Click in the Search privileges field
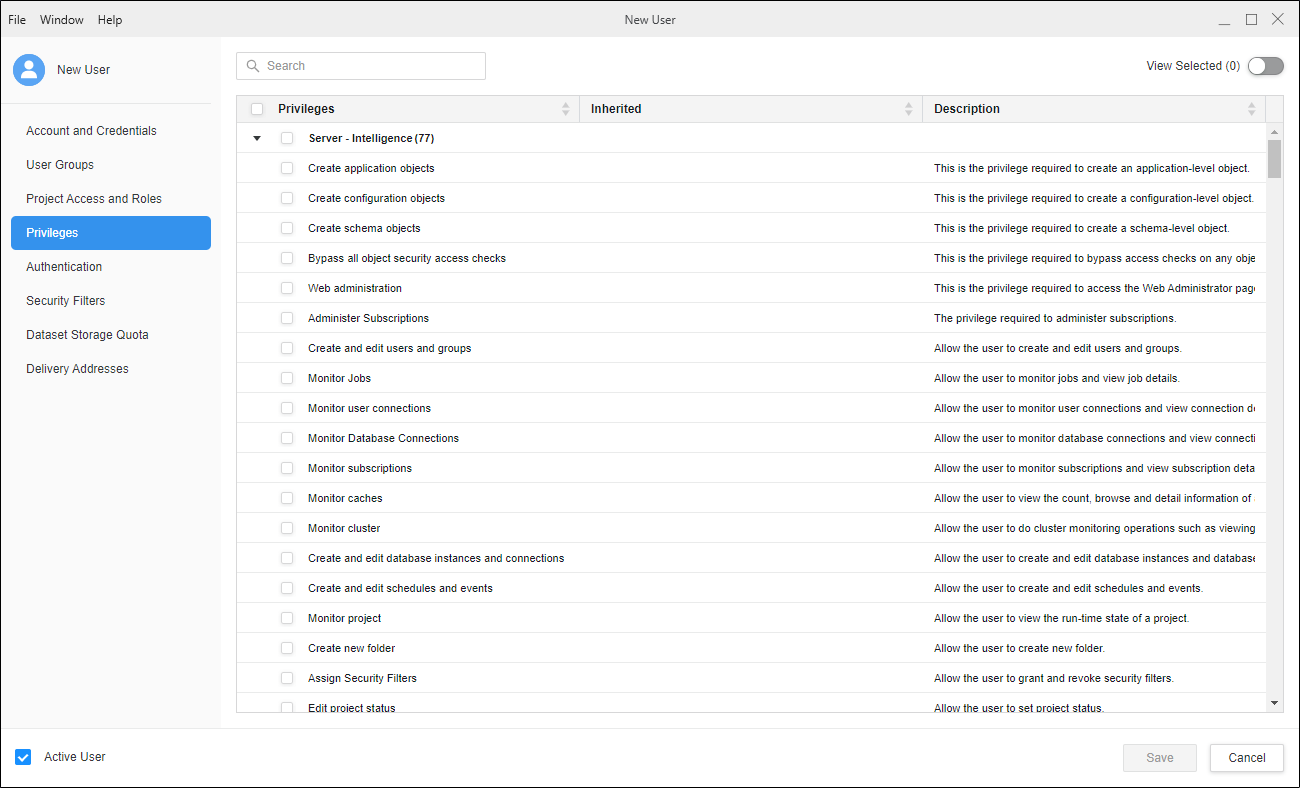Viewport: 1300px width, 788px height. (x=370, y=66)
